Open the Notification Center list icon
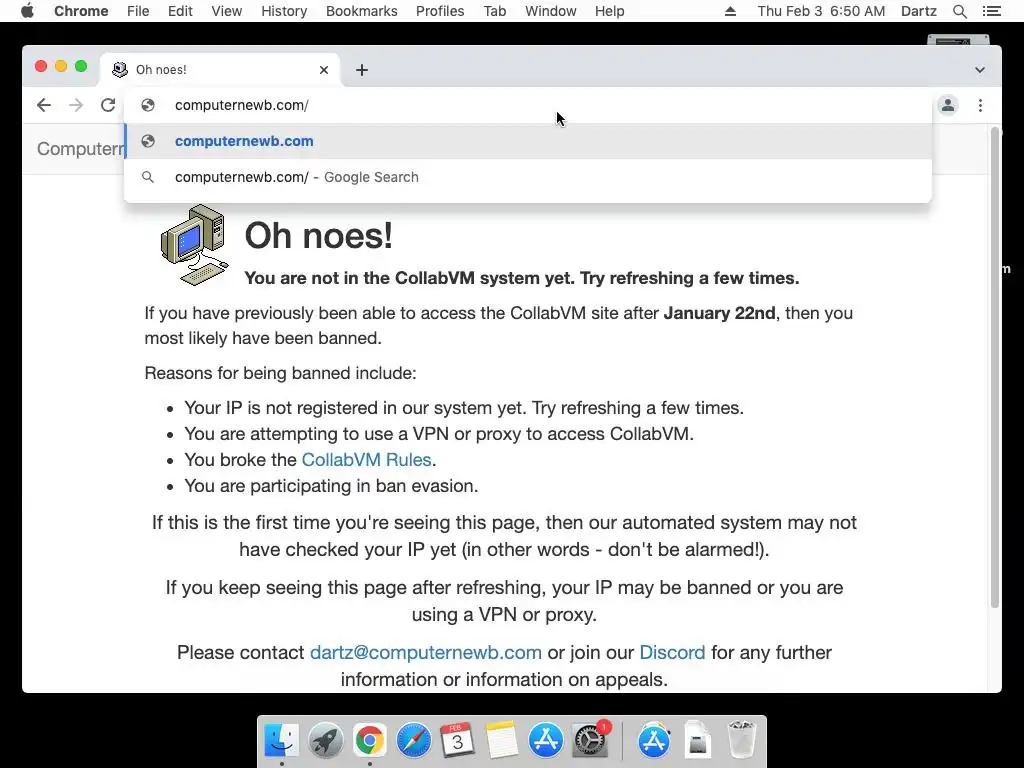1024x768 pixels. coord(991,11)
